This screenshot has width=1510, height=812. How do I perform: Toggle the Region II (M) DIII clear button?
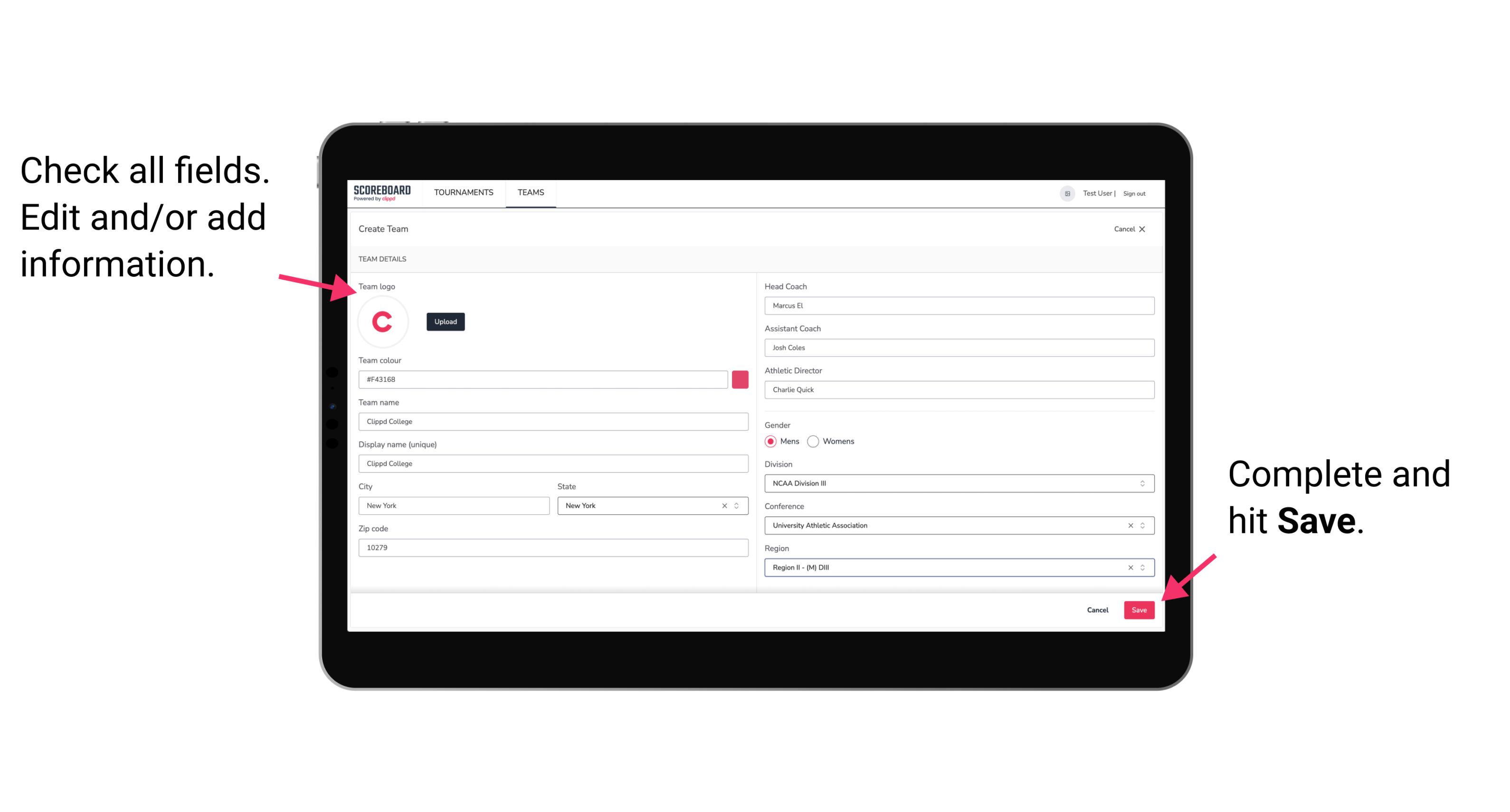[1129, 568]
